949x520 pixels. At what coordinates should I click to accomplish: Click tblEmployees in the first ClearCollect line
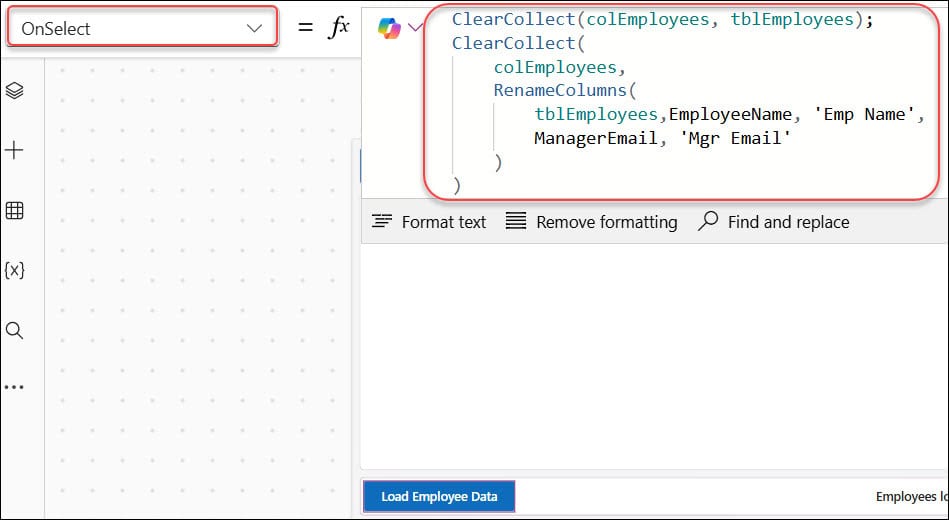point(792,19)
